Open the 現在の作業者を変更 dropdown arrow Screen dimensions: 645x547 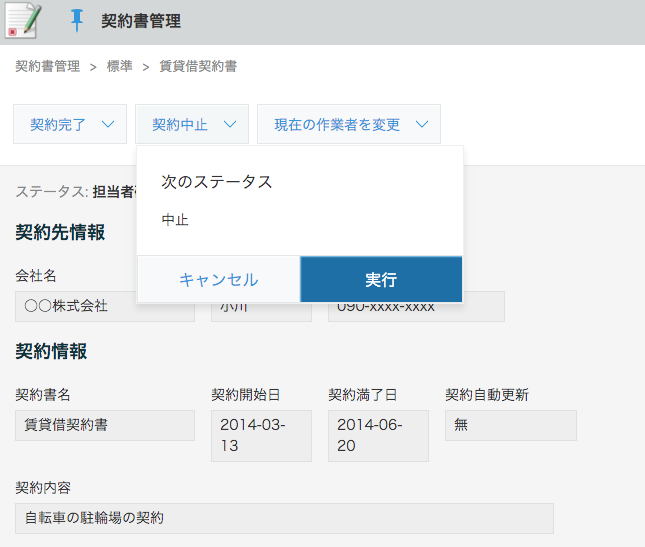[x=422, y=125]
